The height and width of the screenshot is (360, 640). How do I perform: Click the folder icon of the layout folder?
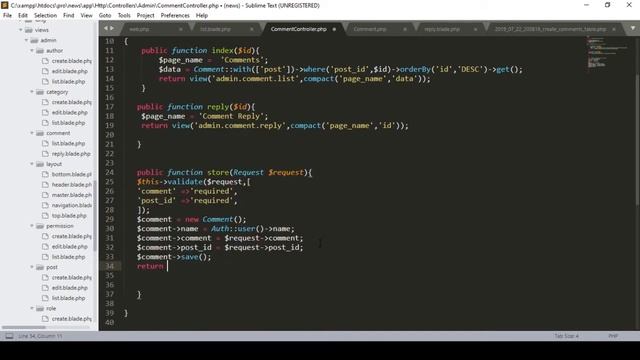pos(40,164)
